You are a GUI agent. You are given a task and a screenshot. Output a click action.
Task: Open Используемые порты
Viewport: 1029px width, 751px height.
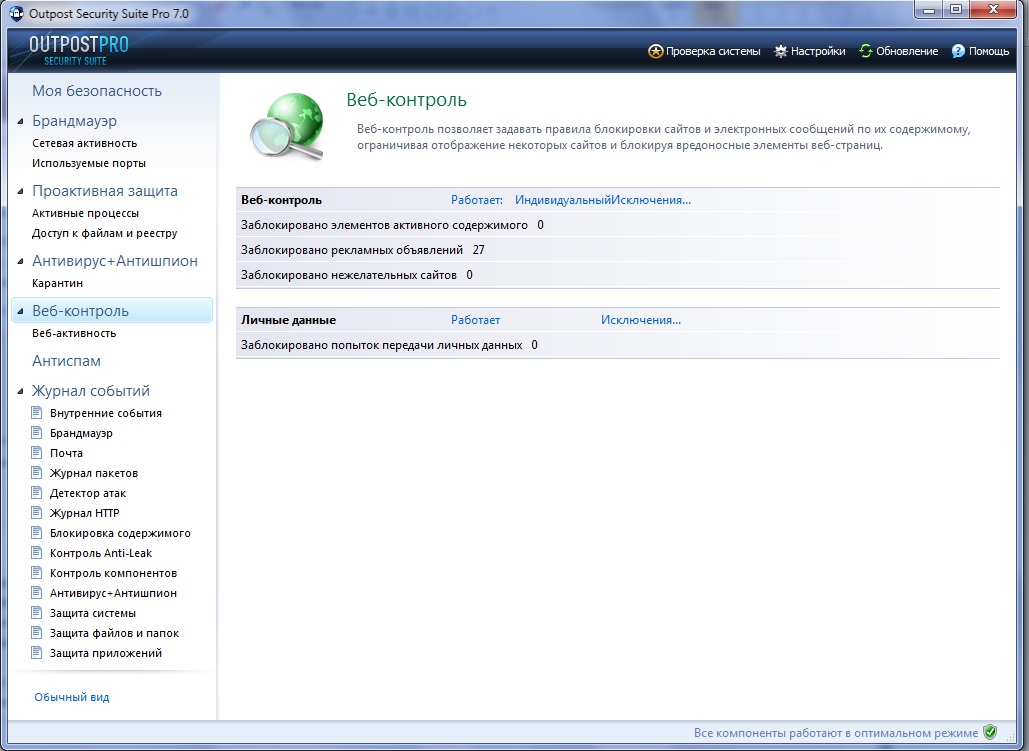tap(89, 163)
